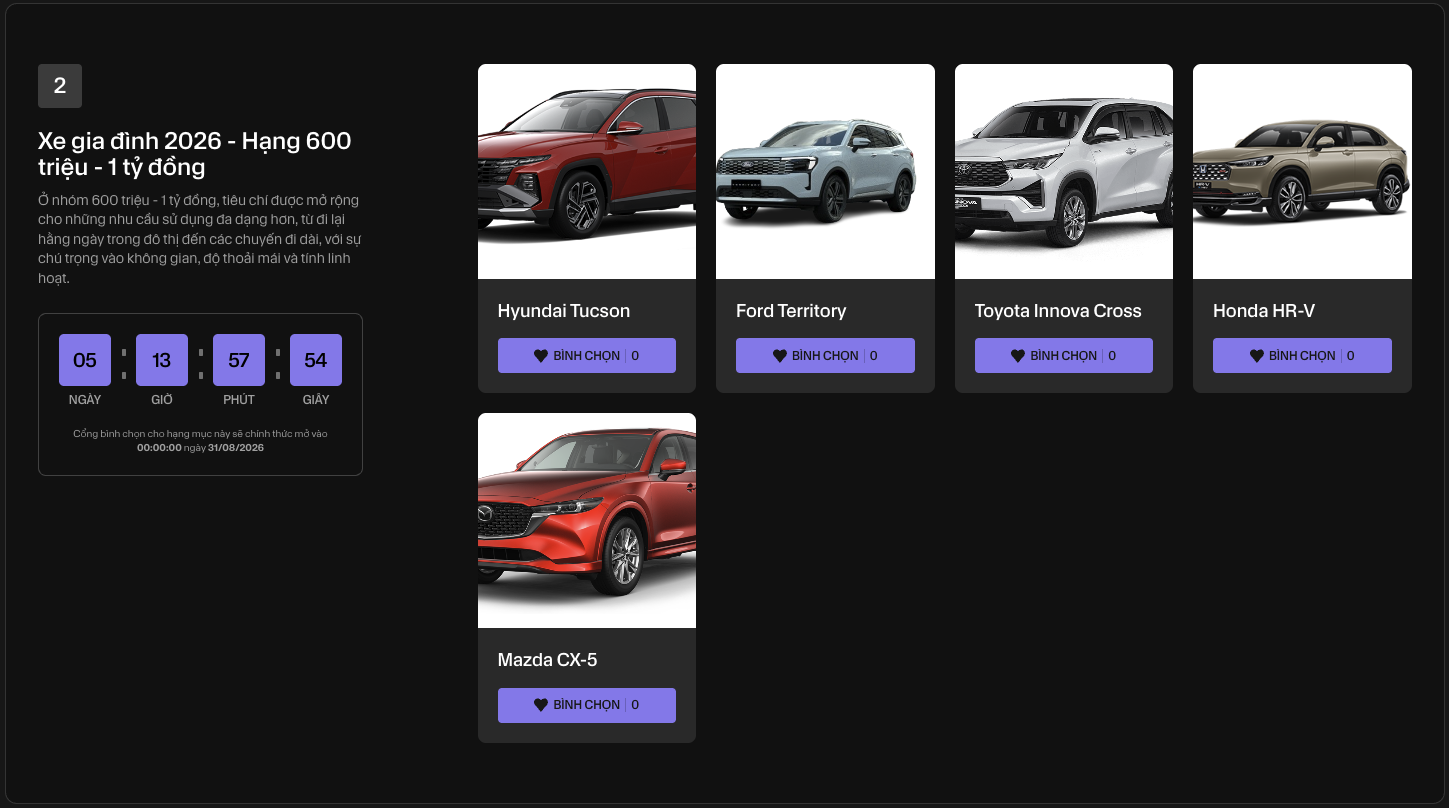Click the 'GIÂY' countdown label
The image size is (1449, 808).
316,400
